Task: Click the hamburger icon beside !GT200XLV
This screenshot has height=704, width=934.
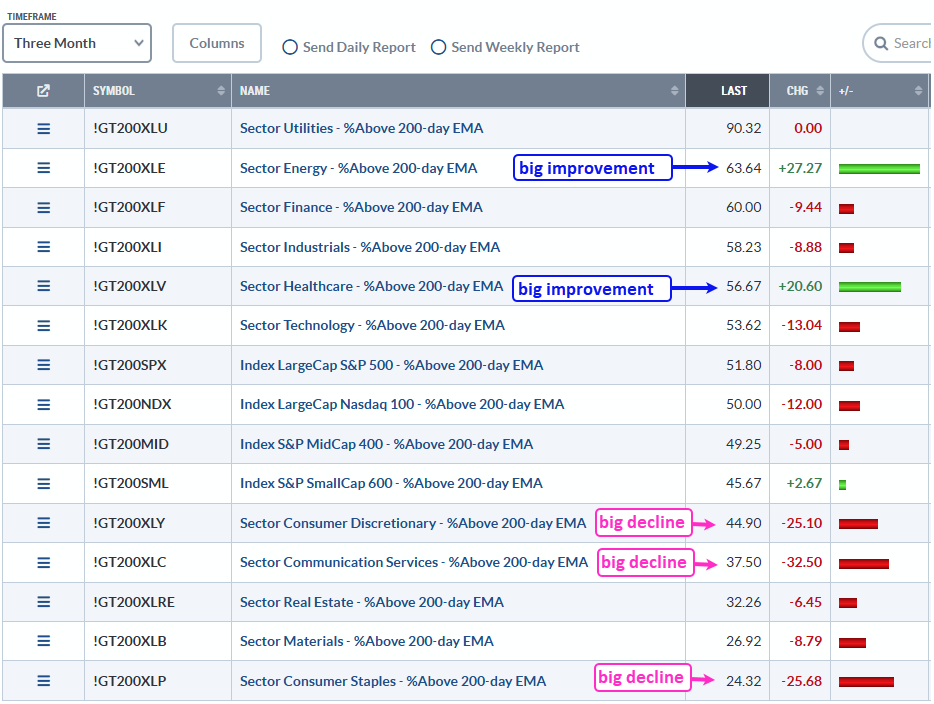Action: click(x=43, y=286)
